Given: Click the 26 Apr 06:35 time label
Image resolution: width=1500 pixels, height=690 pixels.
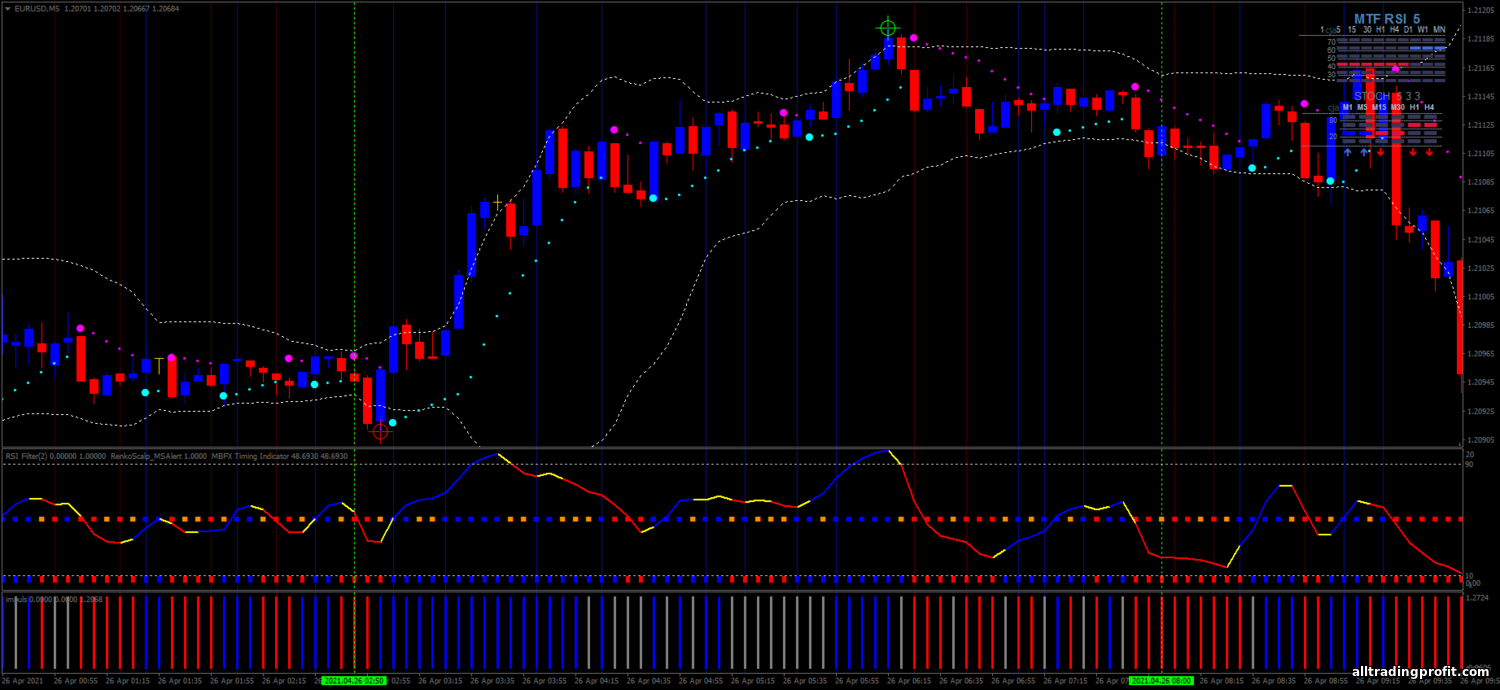Looking at the screenshot, I should point(961,680).
